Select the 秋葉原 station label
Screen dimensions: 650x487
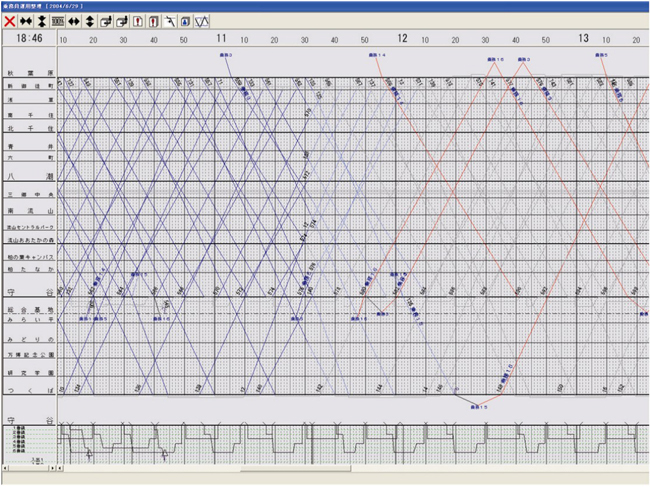30,73
